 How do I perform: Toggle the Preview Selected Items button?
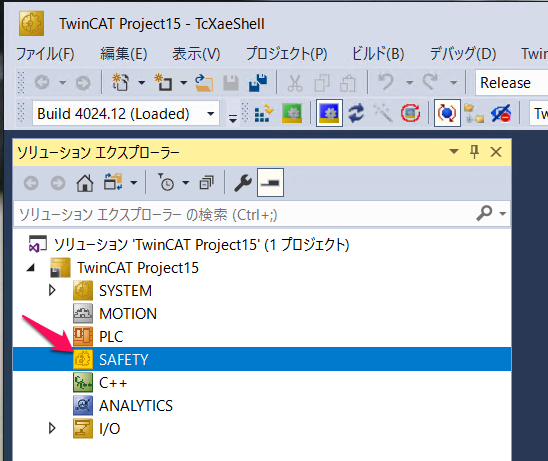[270, 182]
